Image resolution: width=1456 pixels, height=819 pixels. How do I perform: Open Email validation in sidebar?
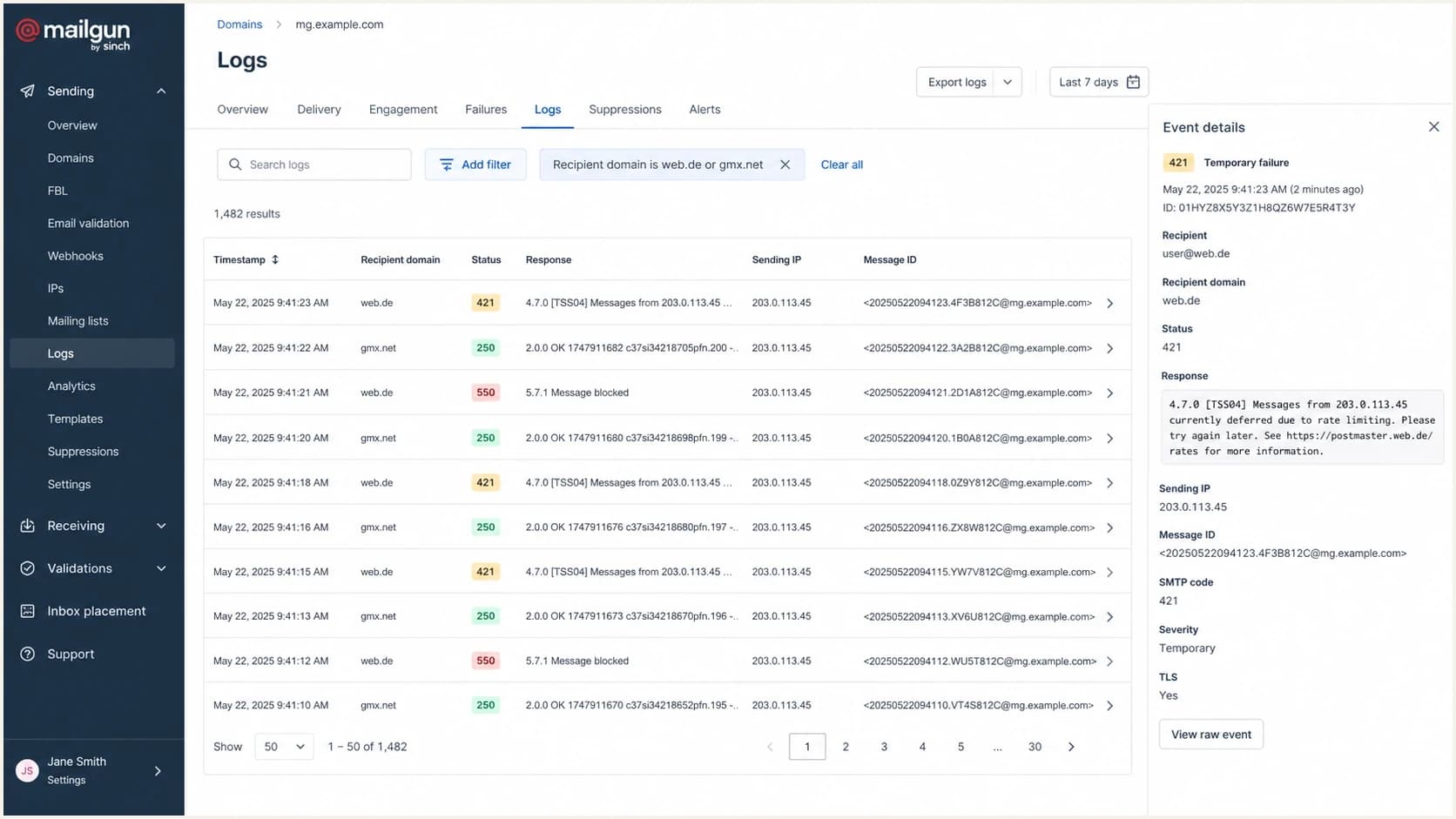coord(88,224)
